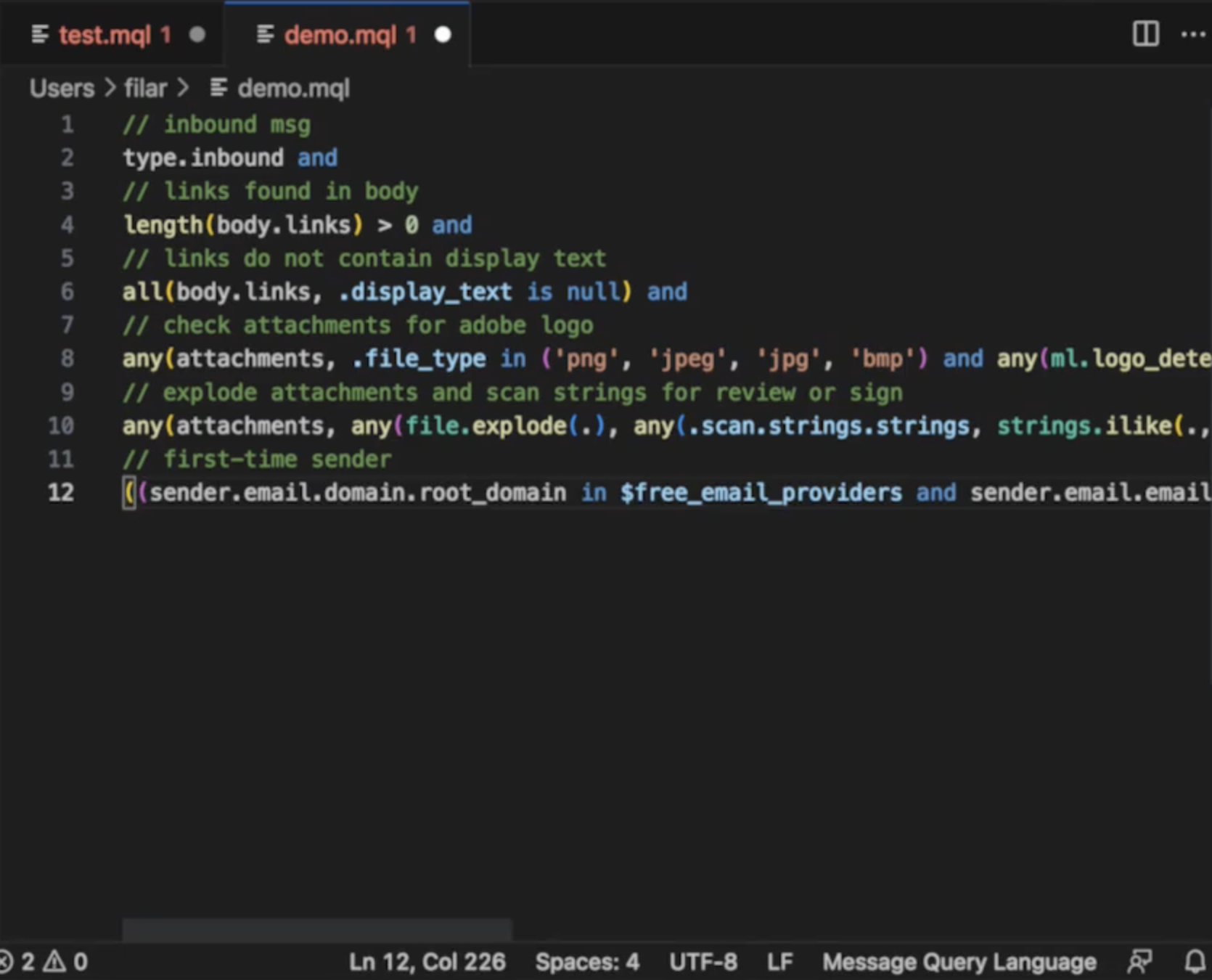Expand the breadcrumb chevron after Users
The width and height of the screenshot is (1212, 980).
pyautogui.click(x=110, y=89)
